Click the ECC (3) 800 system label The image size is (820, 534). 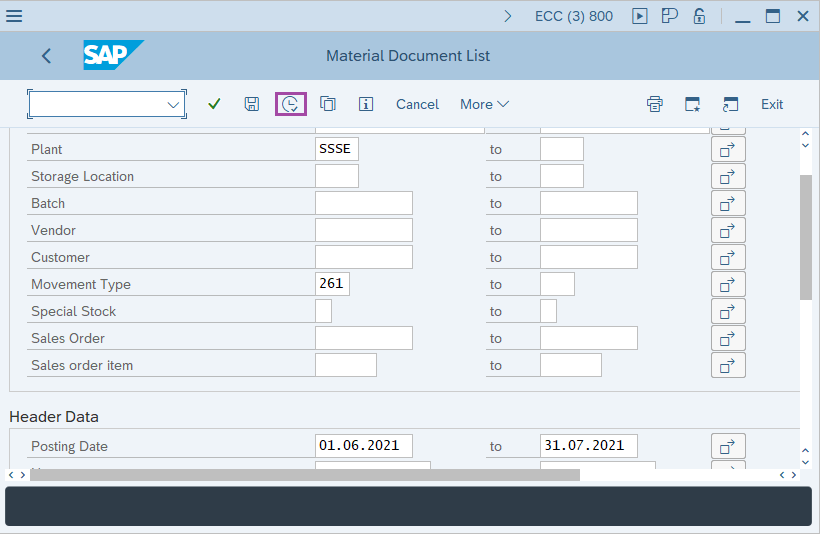coord(574,16)
